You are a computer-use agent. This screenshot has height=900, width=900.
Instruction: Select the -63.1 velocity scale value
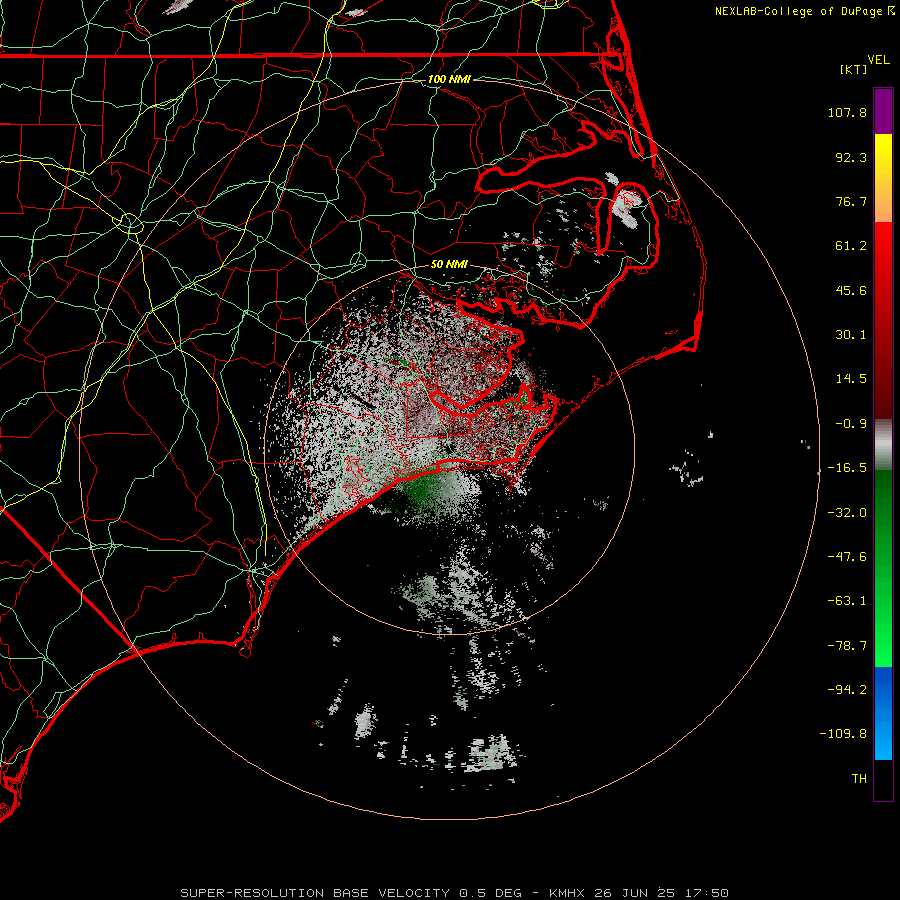coord(847,601)
